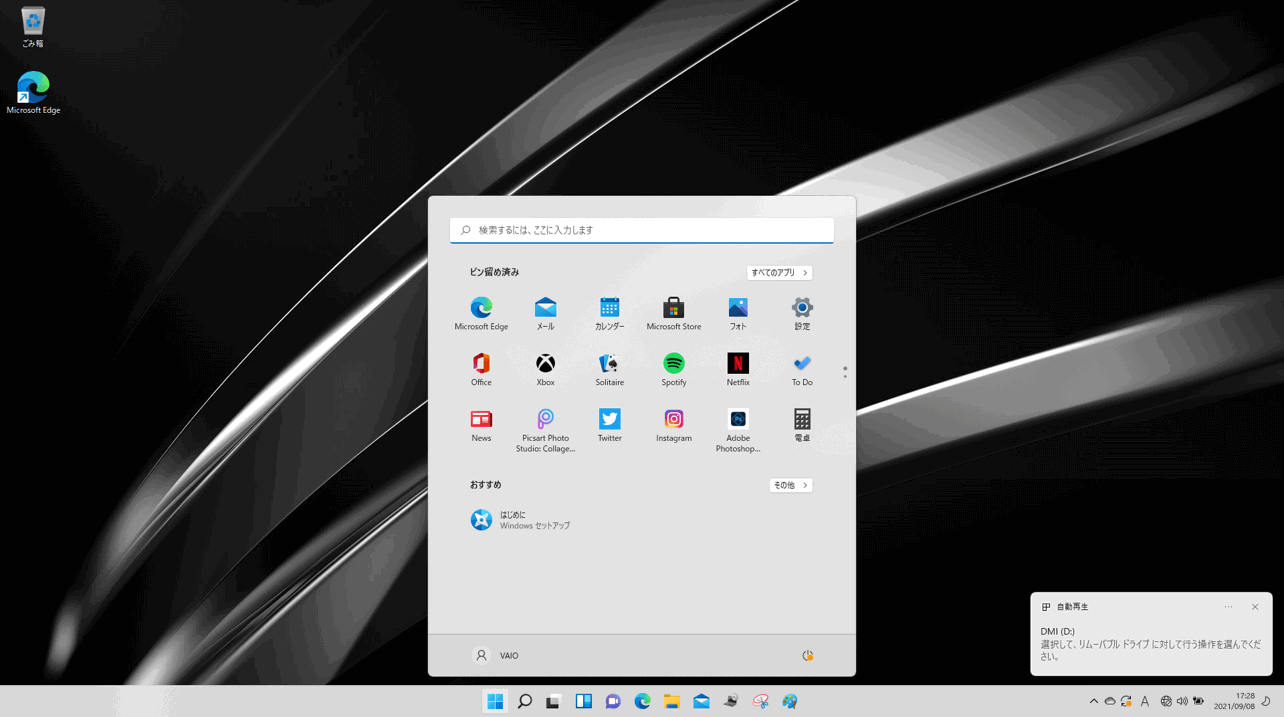Open the volume icon in tray
This screenshot has height=717, width=1284.
coord(1182,701)
